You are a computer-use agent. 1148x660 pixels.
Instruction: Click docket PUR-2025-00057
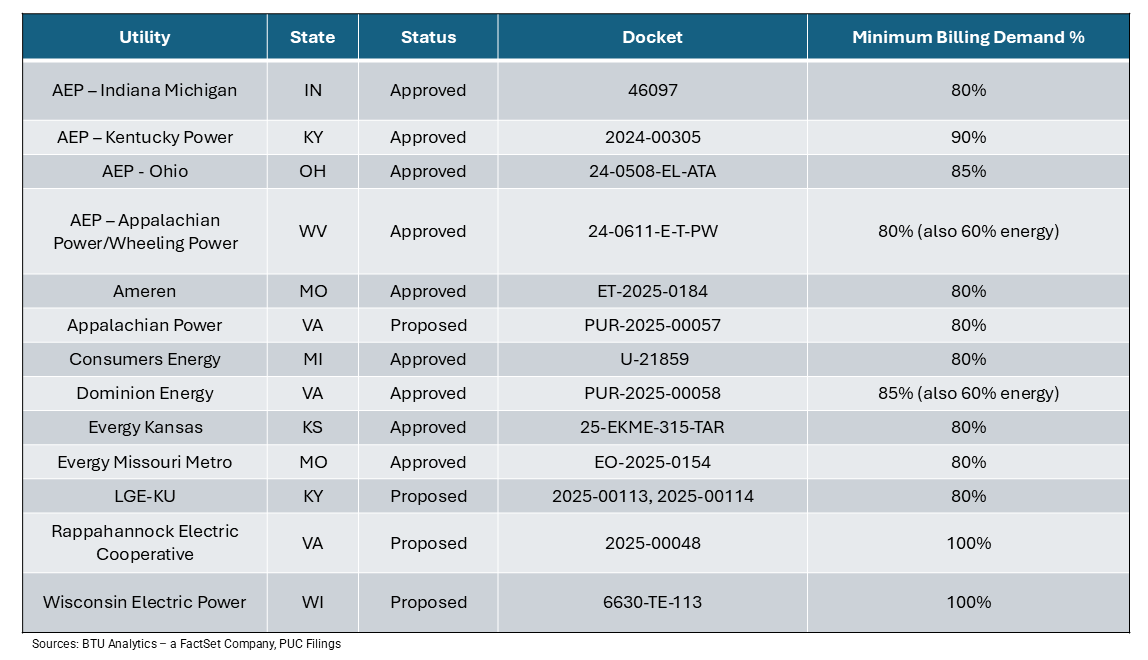[x=652, y=325]
